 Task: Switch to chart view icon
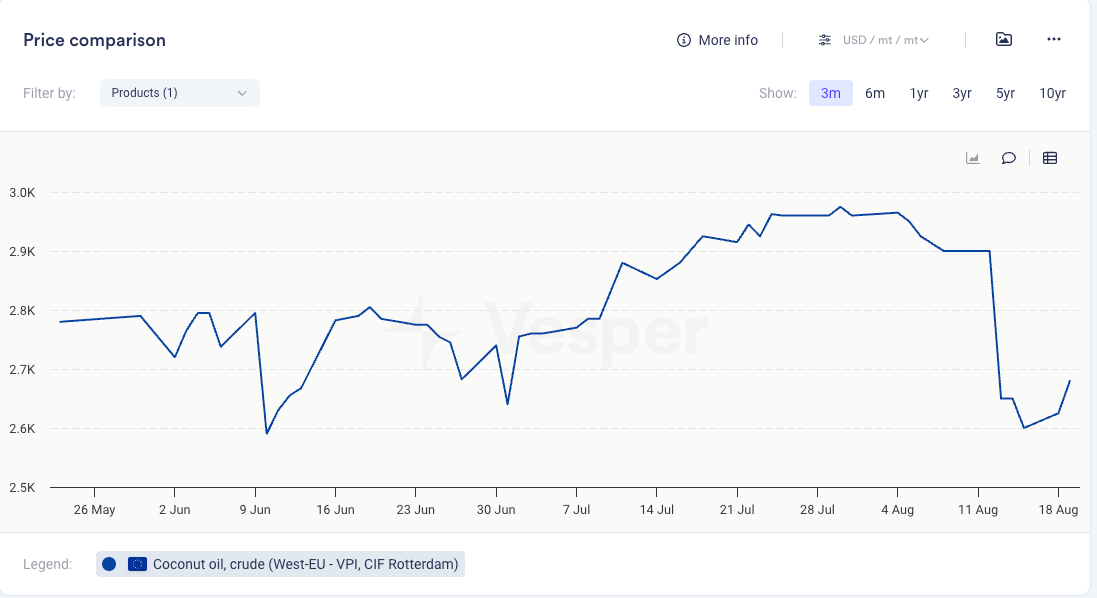pyautogui.click(x=972, y=158)
